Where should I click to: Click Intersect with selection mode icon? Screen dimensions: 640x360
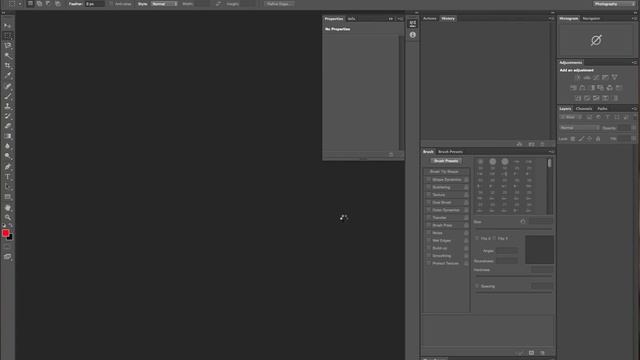point(58,4)
